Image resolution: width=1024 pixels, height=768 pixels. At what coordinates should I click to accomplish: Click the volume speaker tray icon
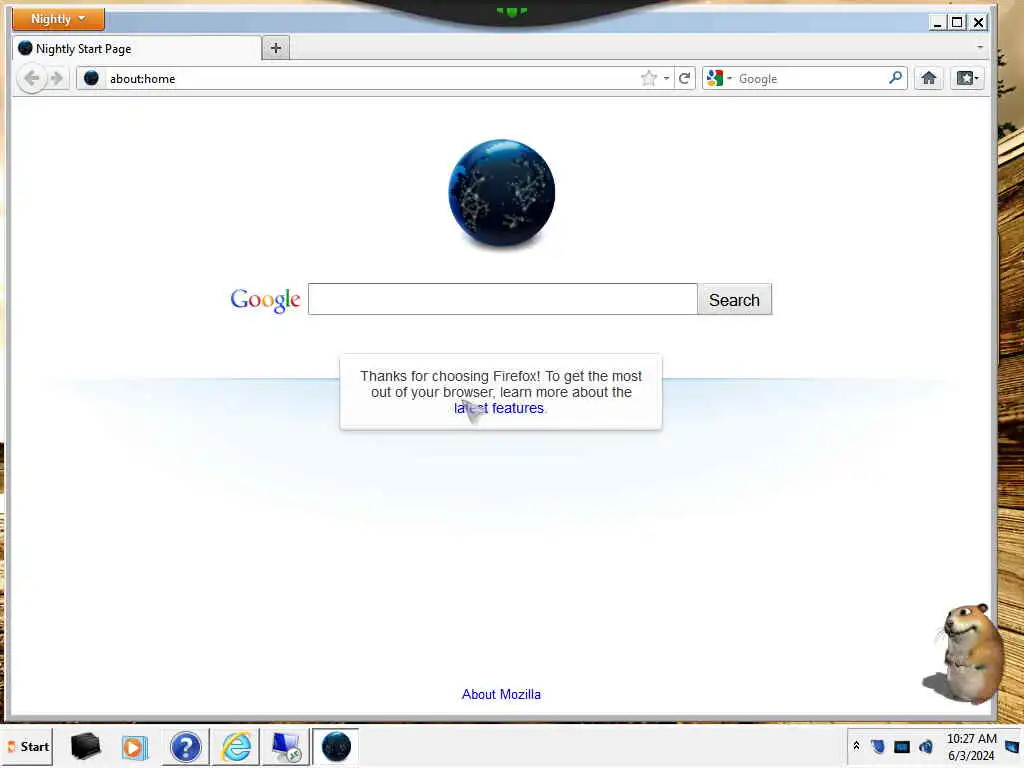[x=925, y=746]
